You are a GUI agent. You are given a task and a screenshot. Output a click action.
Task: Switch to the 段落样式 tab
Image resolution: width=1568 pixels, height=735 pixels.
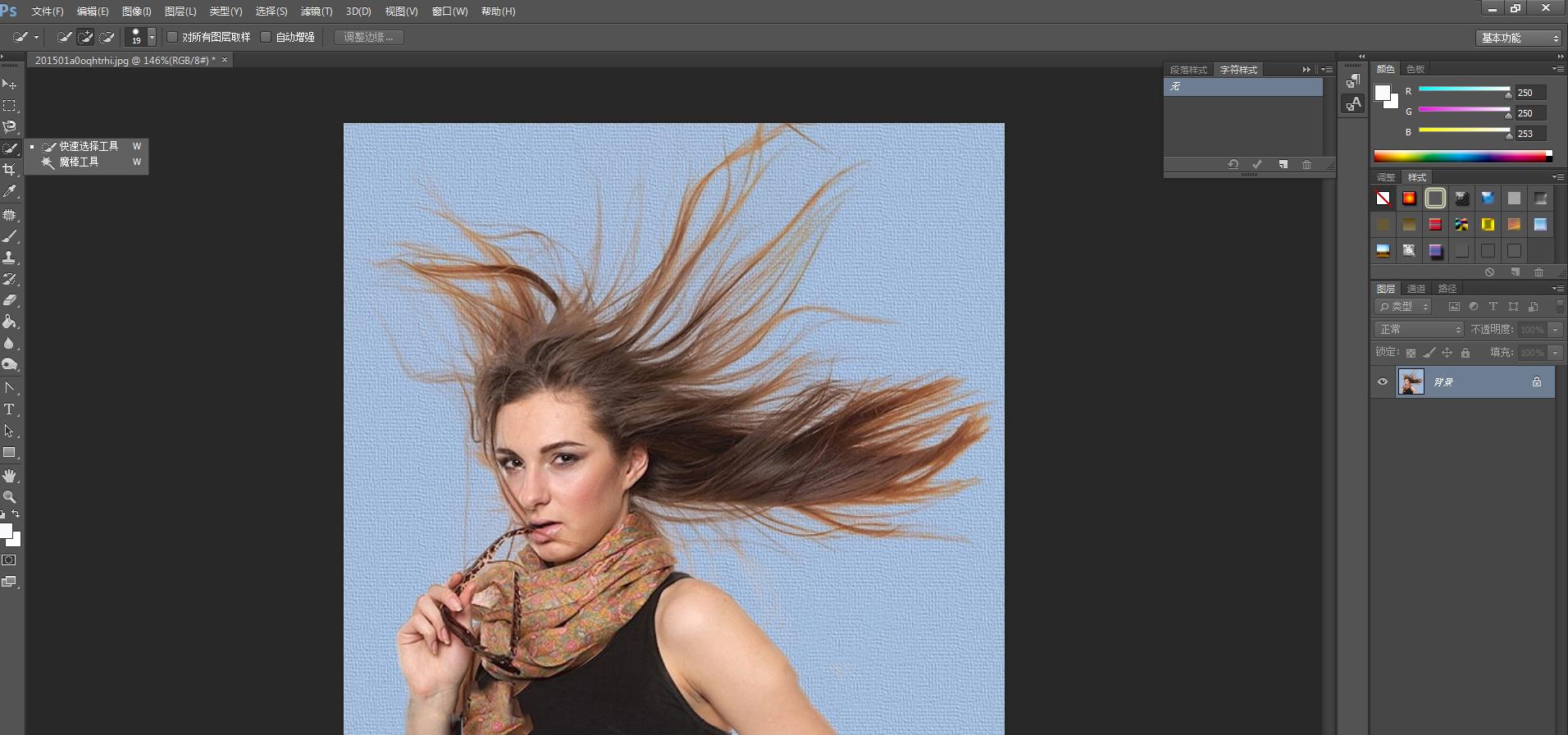(x=1188, y=70)
